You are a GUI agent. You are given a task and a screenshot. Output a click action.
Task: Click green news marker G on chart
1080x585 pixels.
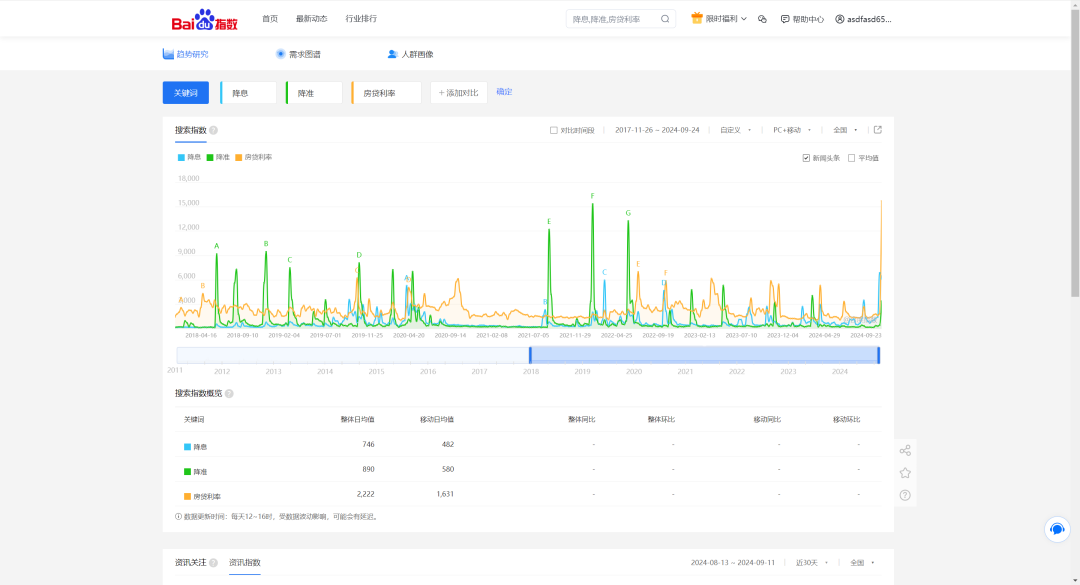[628, 213]
